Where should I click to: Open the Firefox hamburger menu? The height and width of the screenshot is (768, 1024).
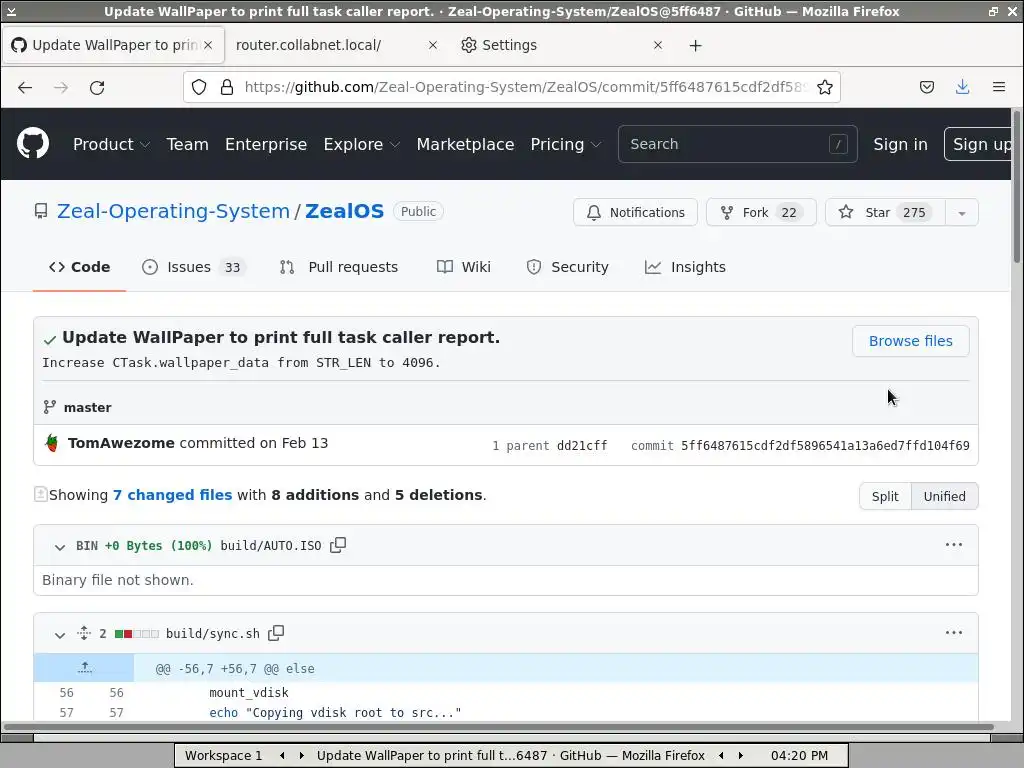coord(999,87)
